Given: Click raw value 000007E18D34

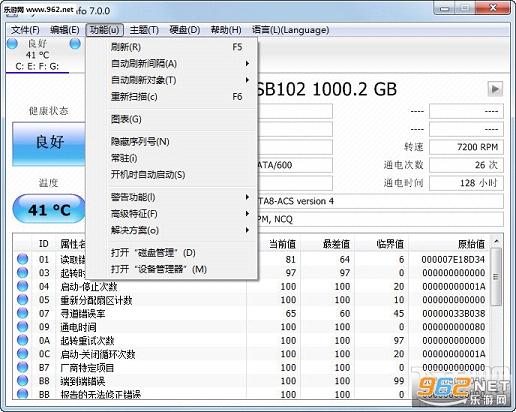Looking at the screenshot, I should tap(453, 259).
